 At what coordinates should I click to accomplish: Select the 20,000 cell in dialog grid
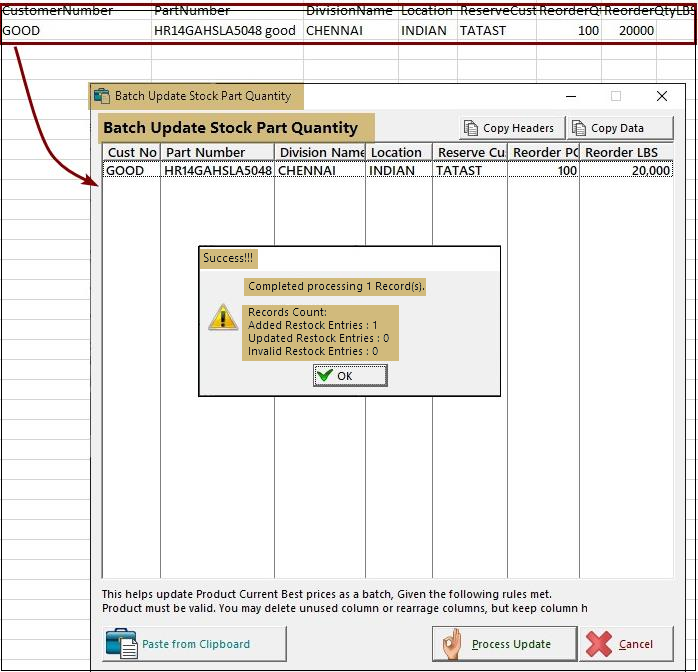click(626, 170)
